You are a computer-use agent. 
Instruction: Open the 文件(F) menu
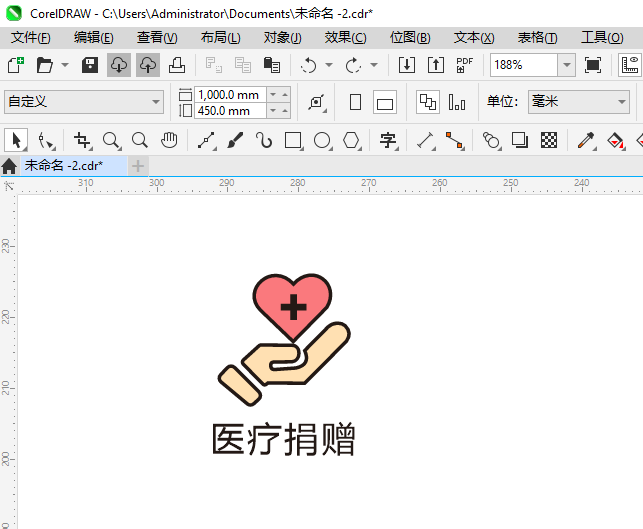(31, 38)
